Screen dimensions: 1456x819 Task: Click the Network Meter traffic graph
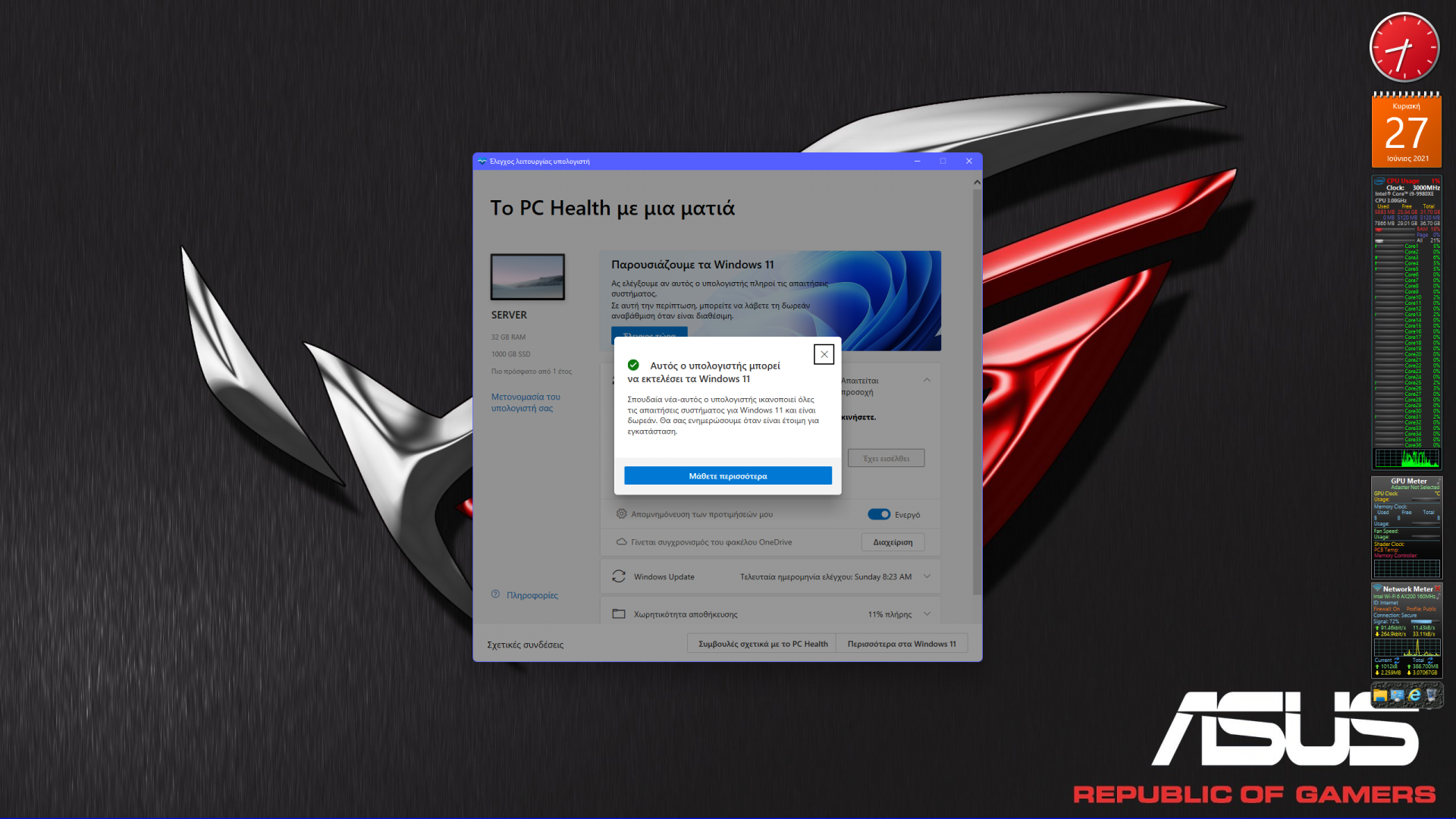[x=1407, y=648]
